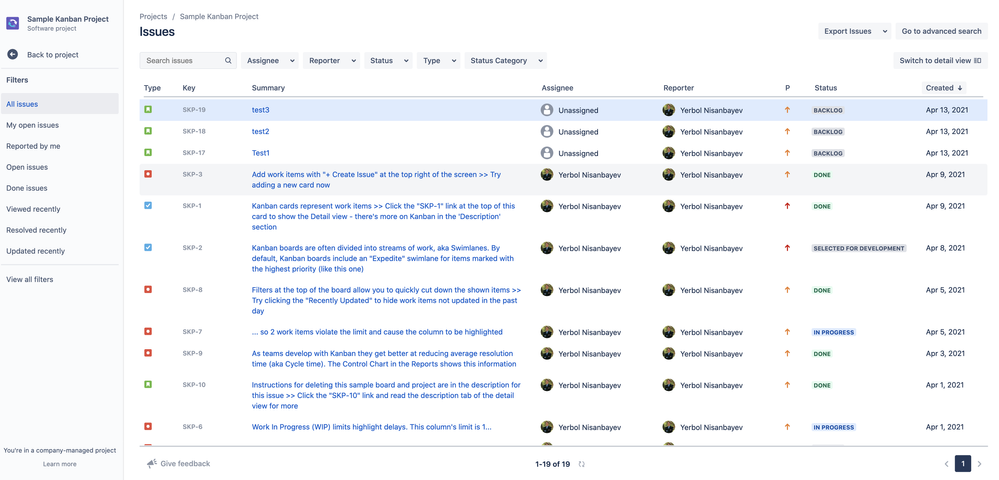
Task: Click the story type icon for SKP-18
Action: pyautogui.click(x=148, y=131)
